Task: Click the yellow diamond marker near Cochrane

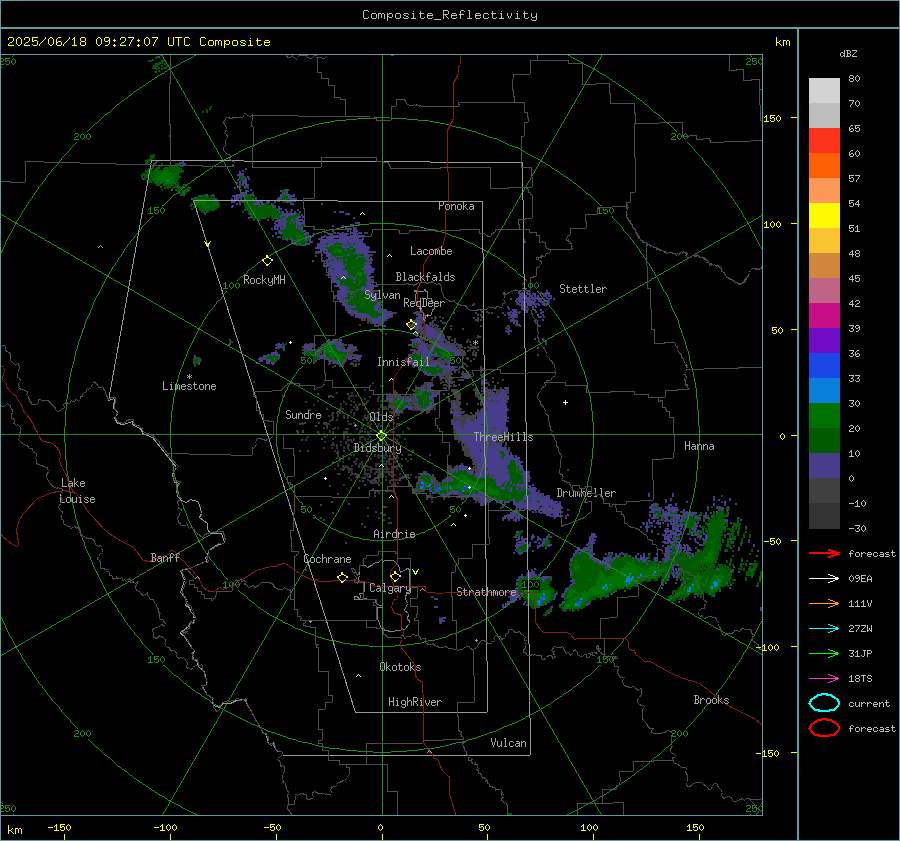Action: tap(342, 578)
